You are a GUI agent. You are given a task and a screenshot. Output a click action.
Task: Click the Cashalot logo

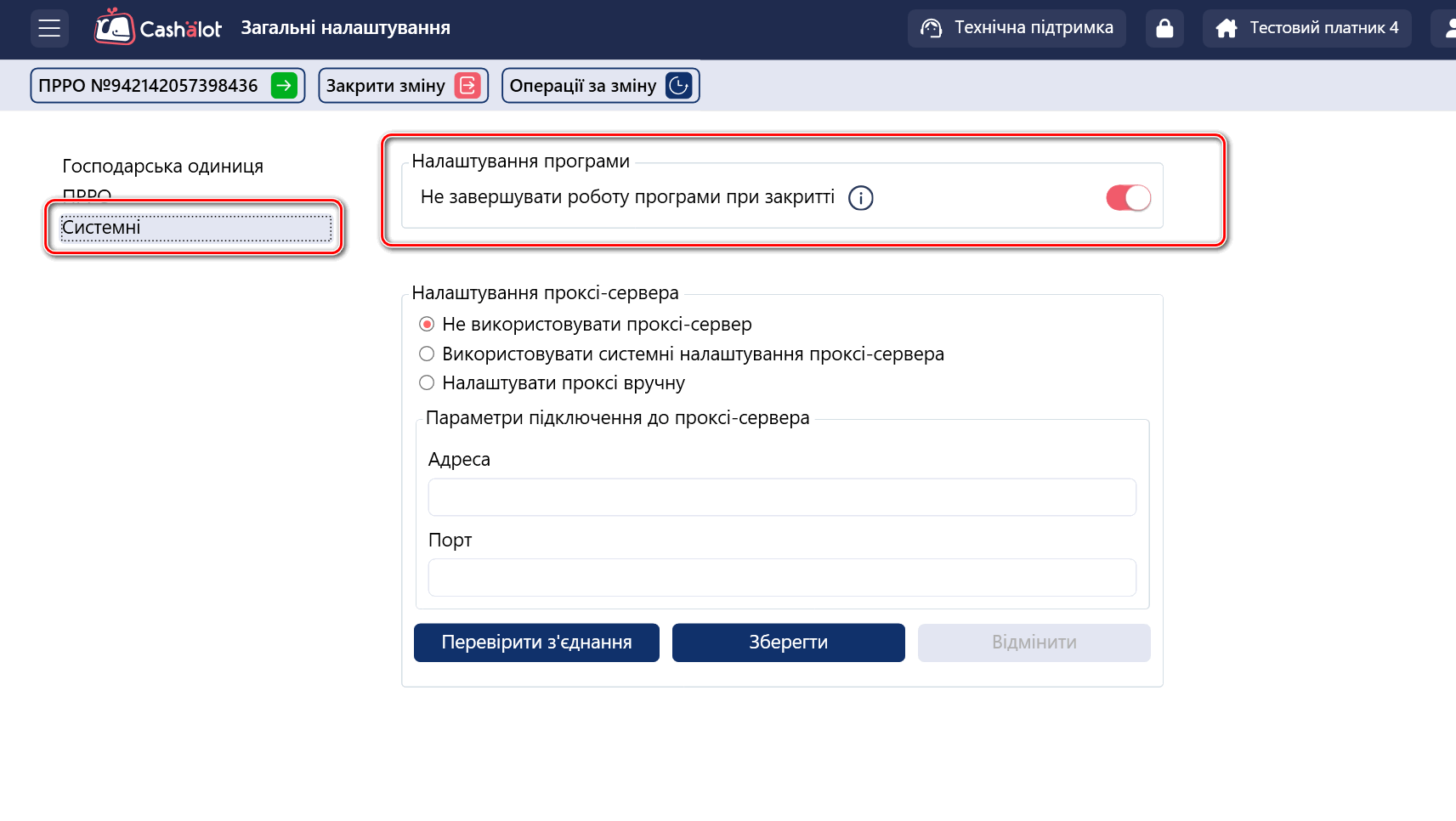[158, 28]
